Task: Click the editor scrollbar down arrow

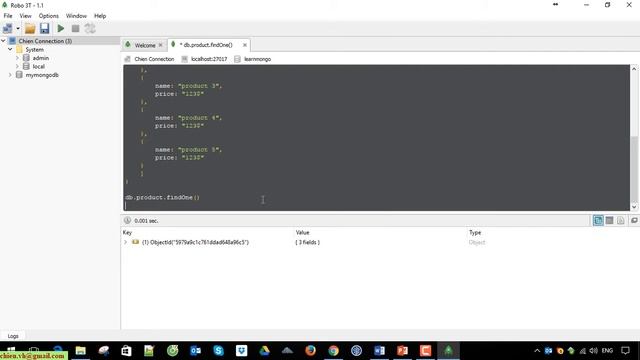Action: click(x=634, y=207)
